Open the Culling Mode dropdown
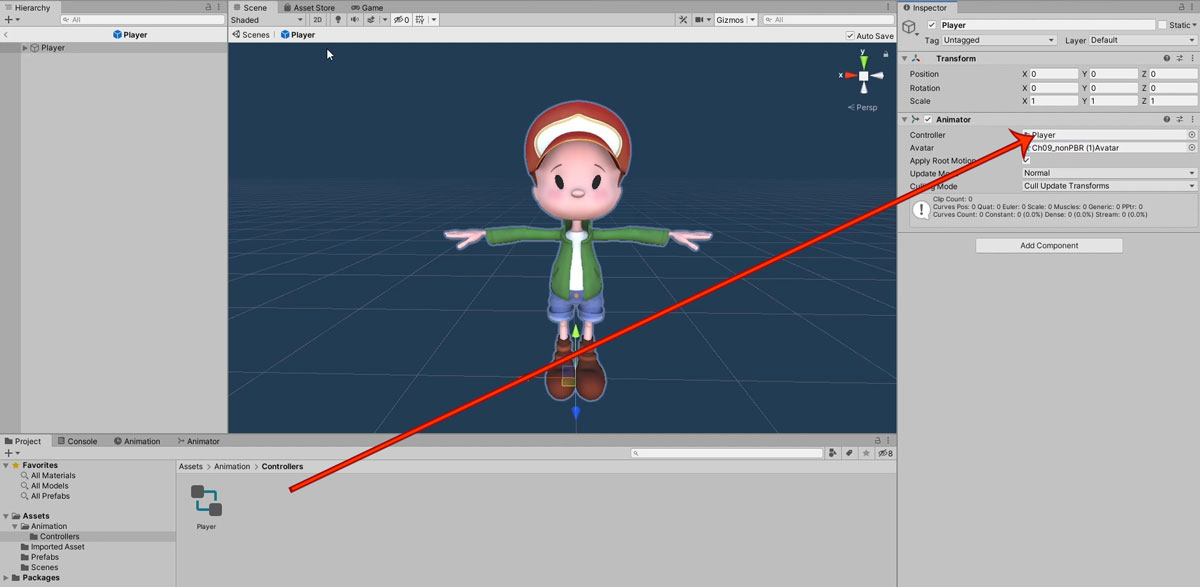Screen dimensions: 1200x587 tap(1108, 186)
